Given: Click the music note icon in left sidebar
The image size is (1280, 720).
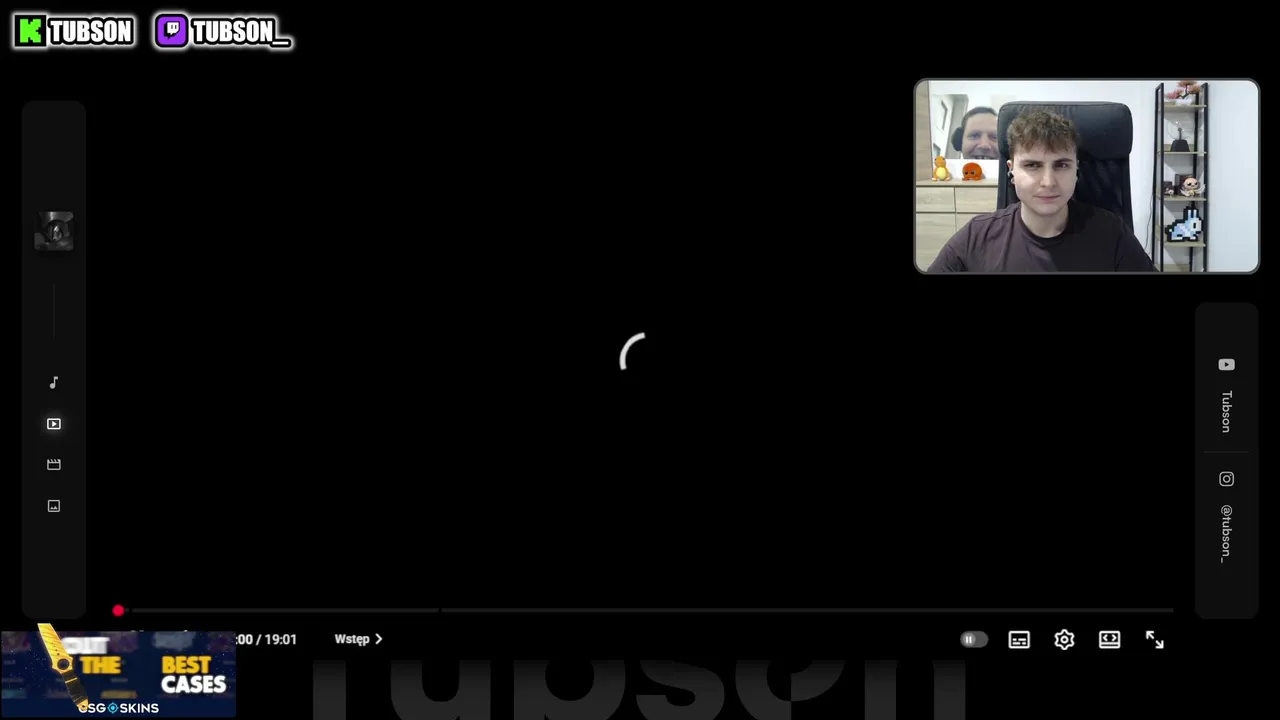Looking at the screenshot, I should click(54, 382).
